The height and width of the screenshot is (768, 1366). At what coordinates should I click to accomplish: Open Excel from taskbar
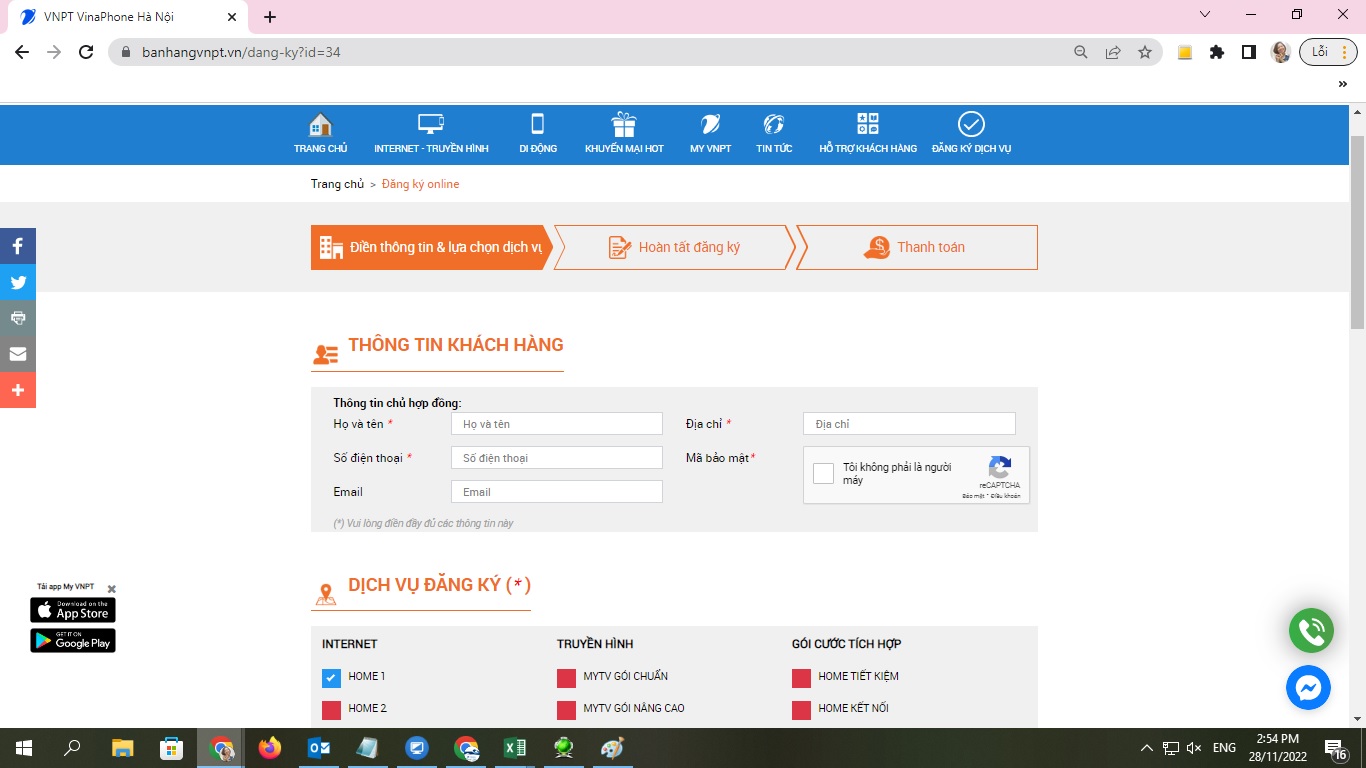515,748
